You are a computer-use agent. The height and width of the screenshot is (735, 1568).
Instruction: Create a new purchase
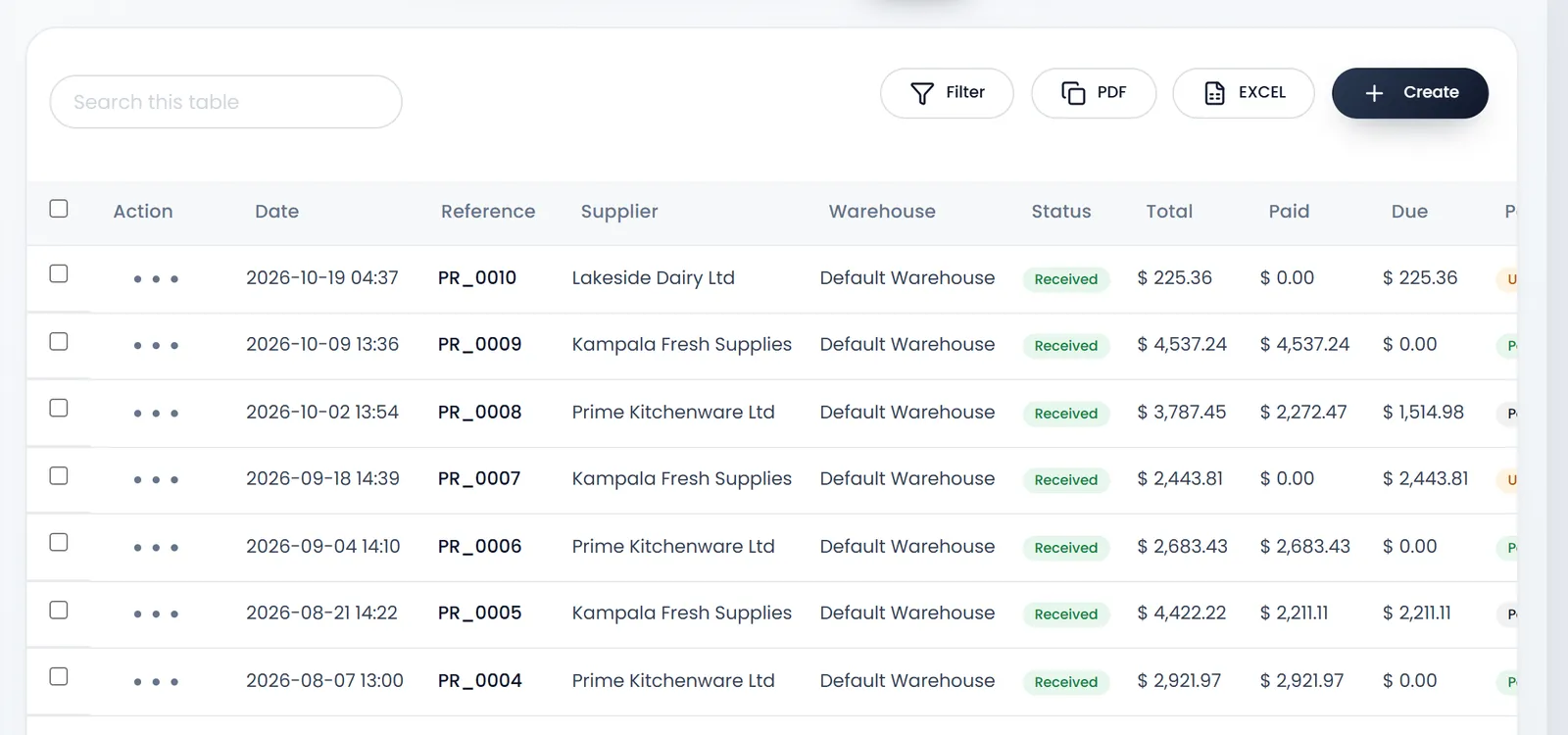[x=1410, y=93]
